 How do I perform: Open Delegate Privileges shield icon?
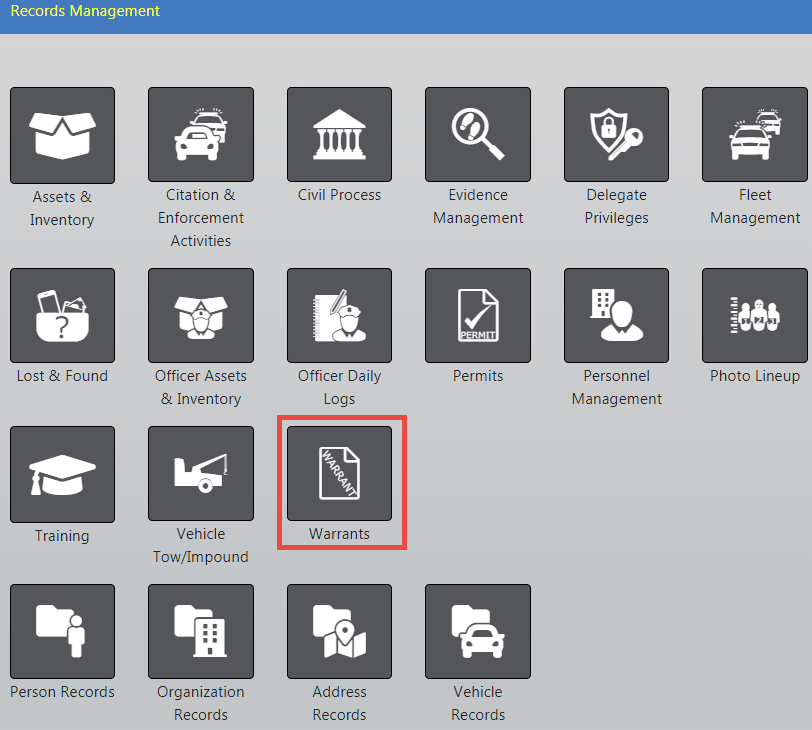[x=616, y=135]
